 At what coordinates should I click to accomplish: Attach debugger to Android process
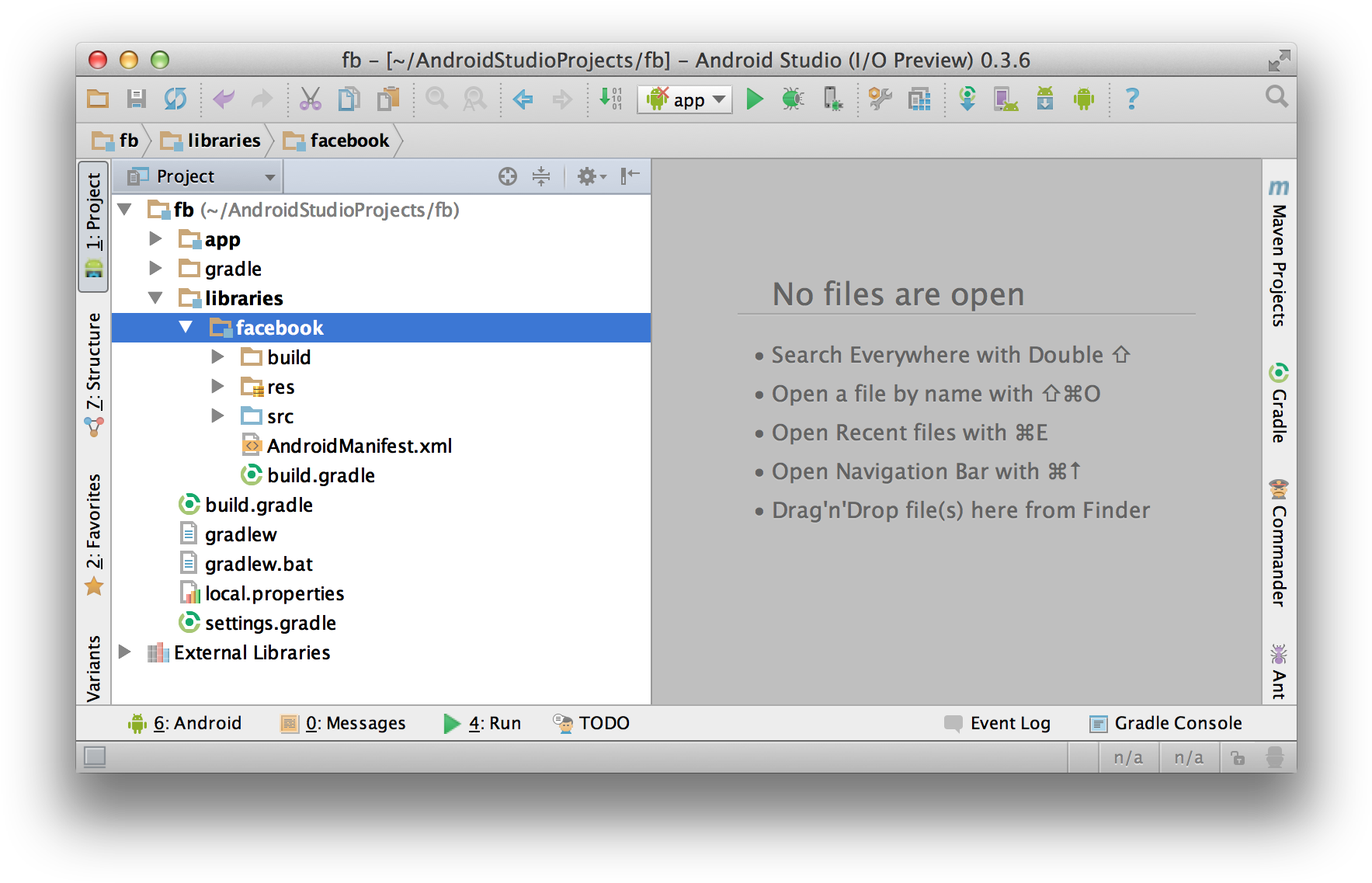(x=832, y=99)
